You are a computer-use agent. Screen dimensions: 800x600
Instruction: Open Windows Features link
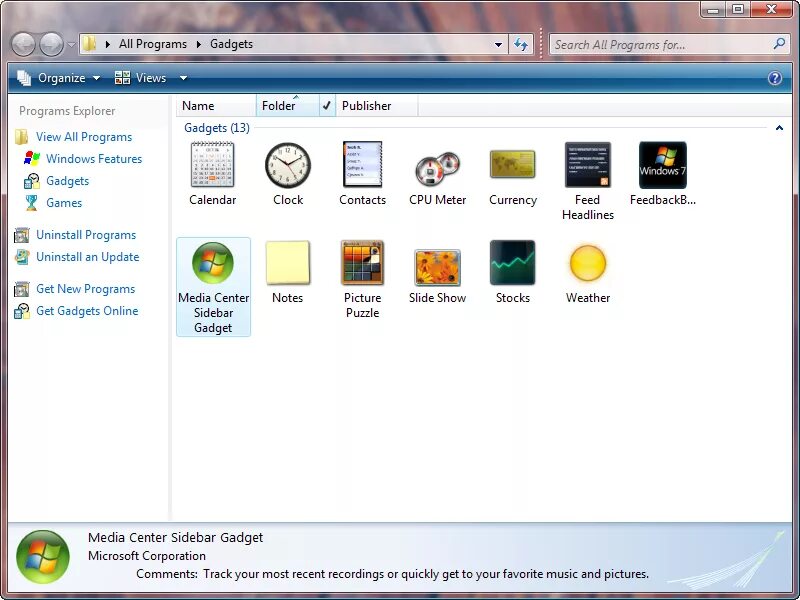point(94,159)
